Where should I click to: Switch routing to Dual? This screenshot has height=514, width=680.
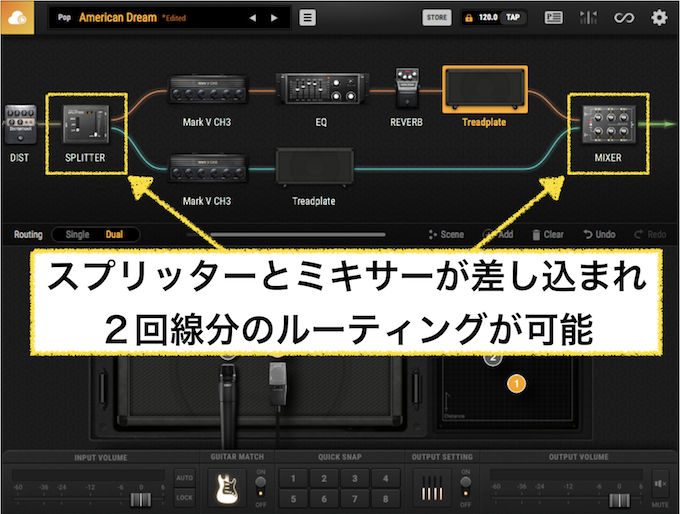114,234
